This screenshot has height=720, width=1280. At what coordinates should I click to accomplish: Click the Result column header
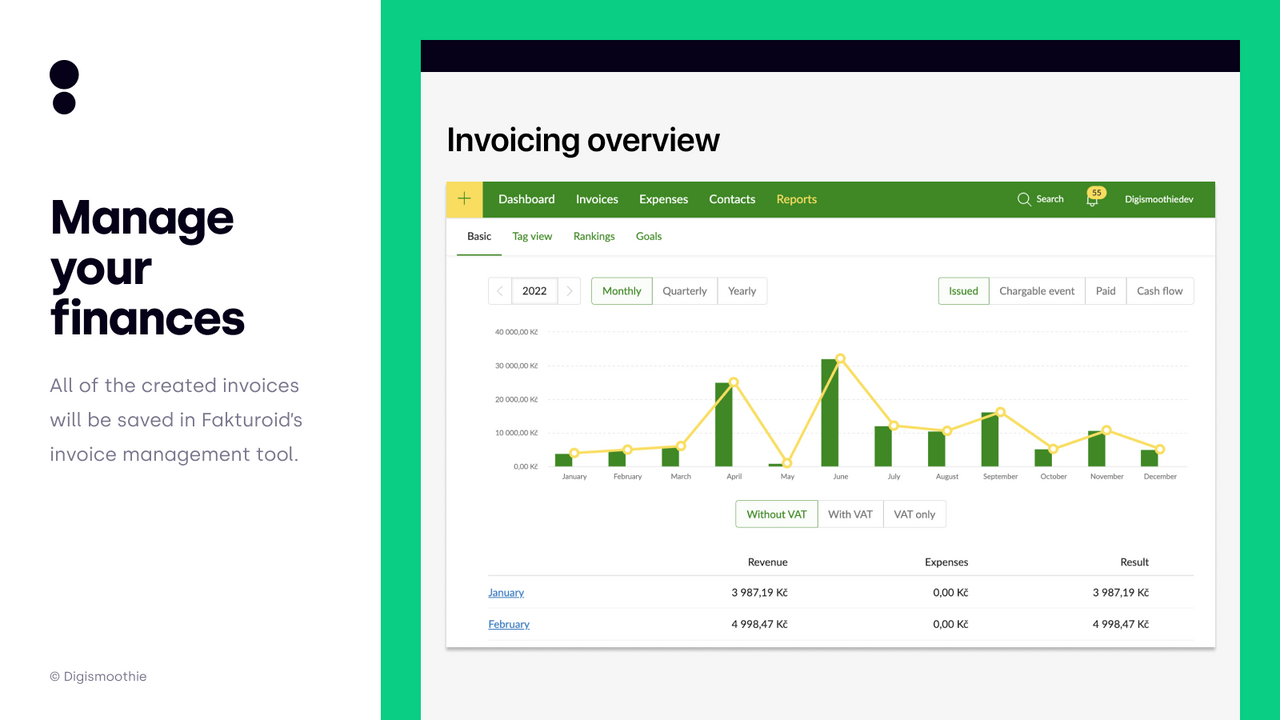1135,562
